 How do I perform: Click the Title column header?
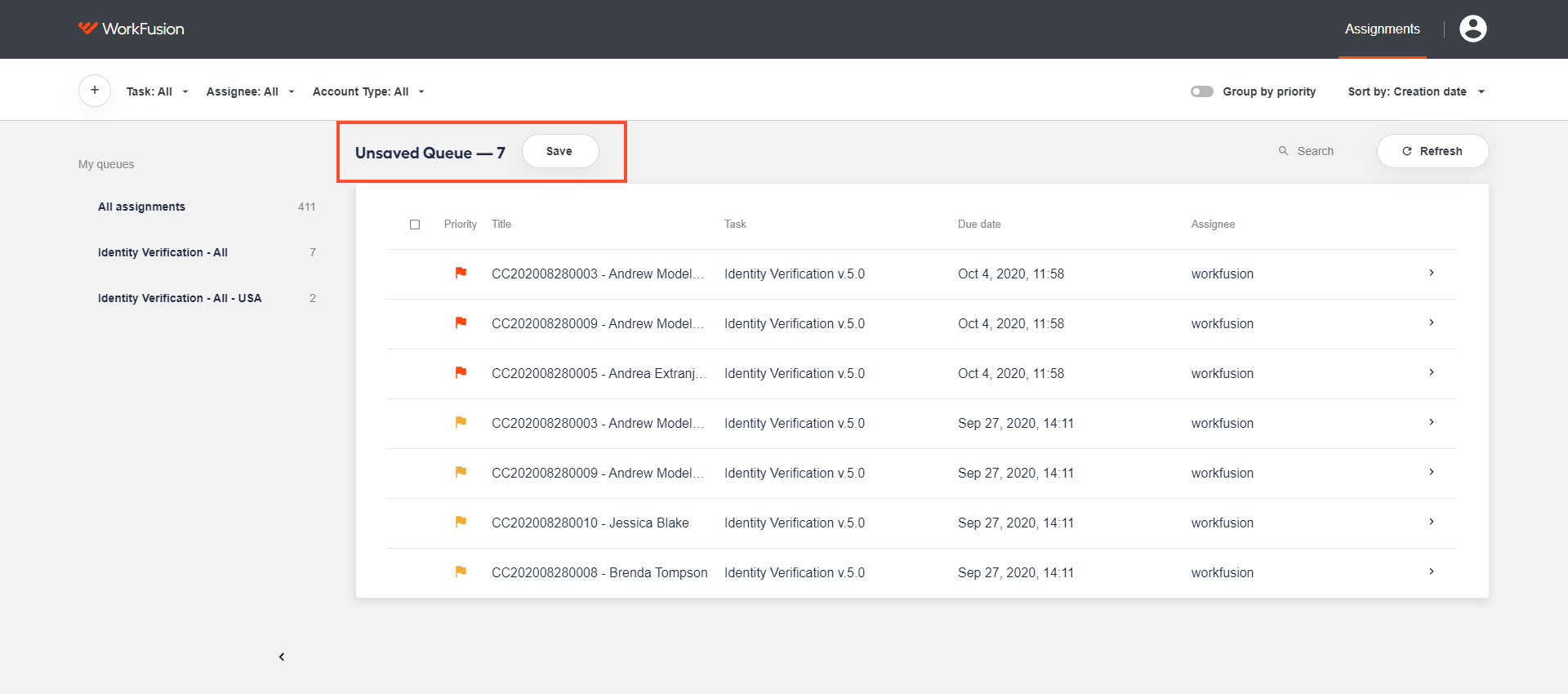click(501, 224)
